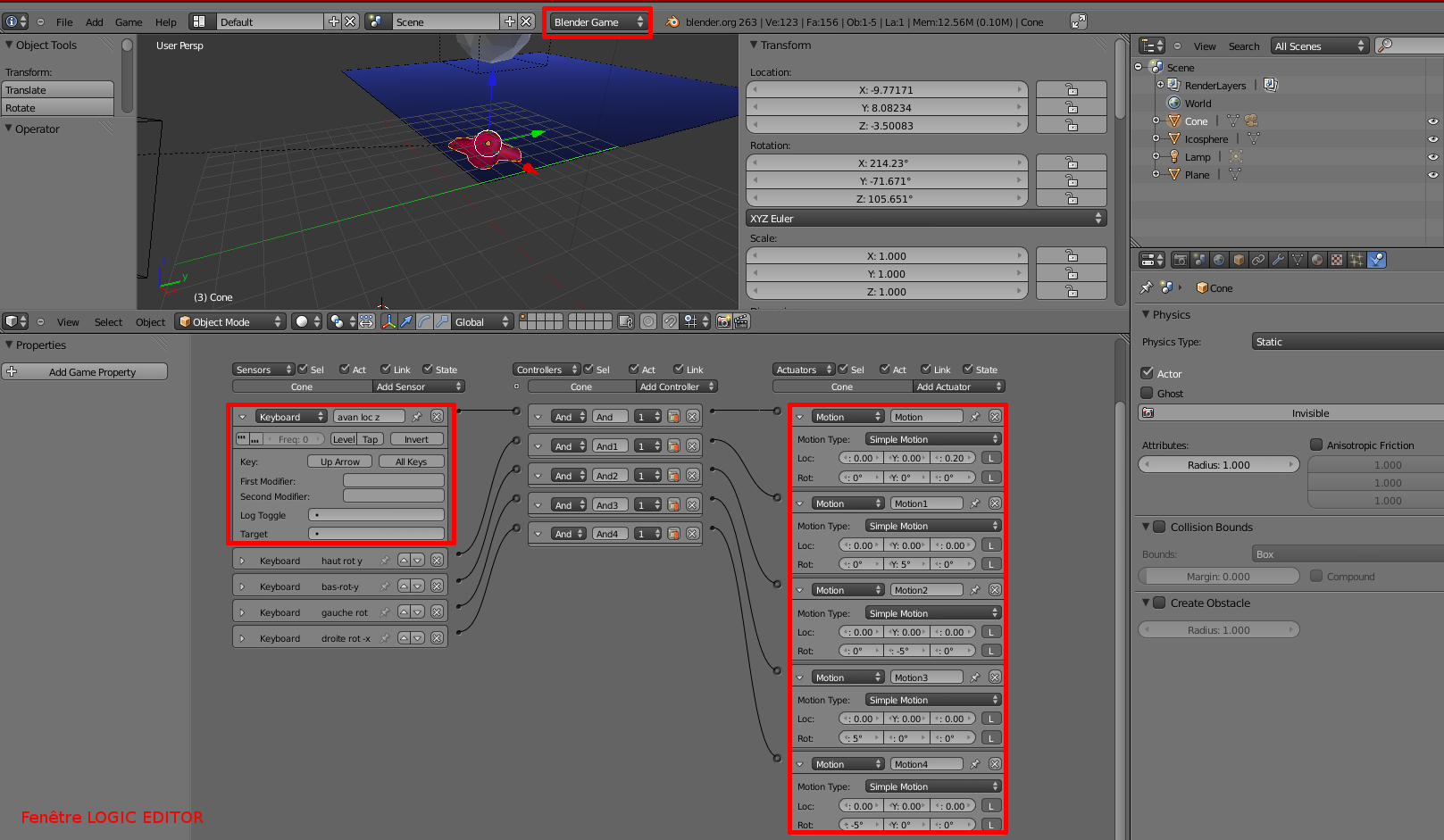This screenshot has width=1444, height=840.
Task: Open the Modifiers tab (wrench icon)
Action: (1278, 260)
